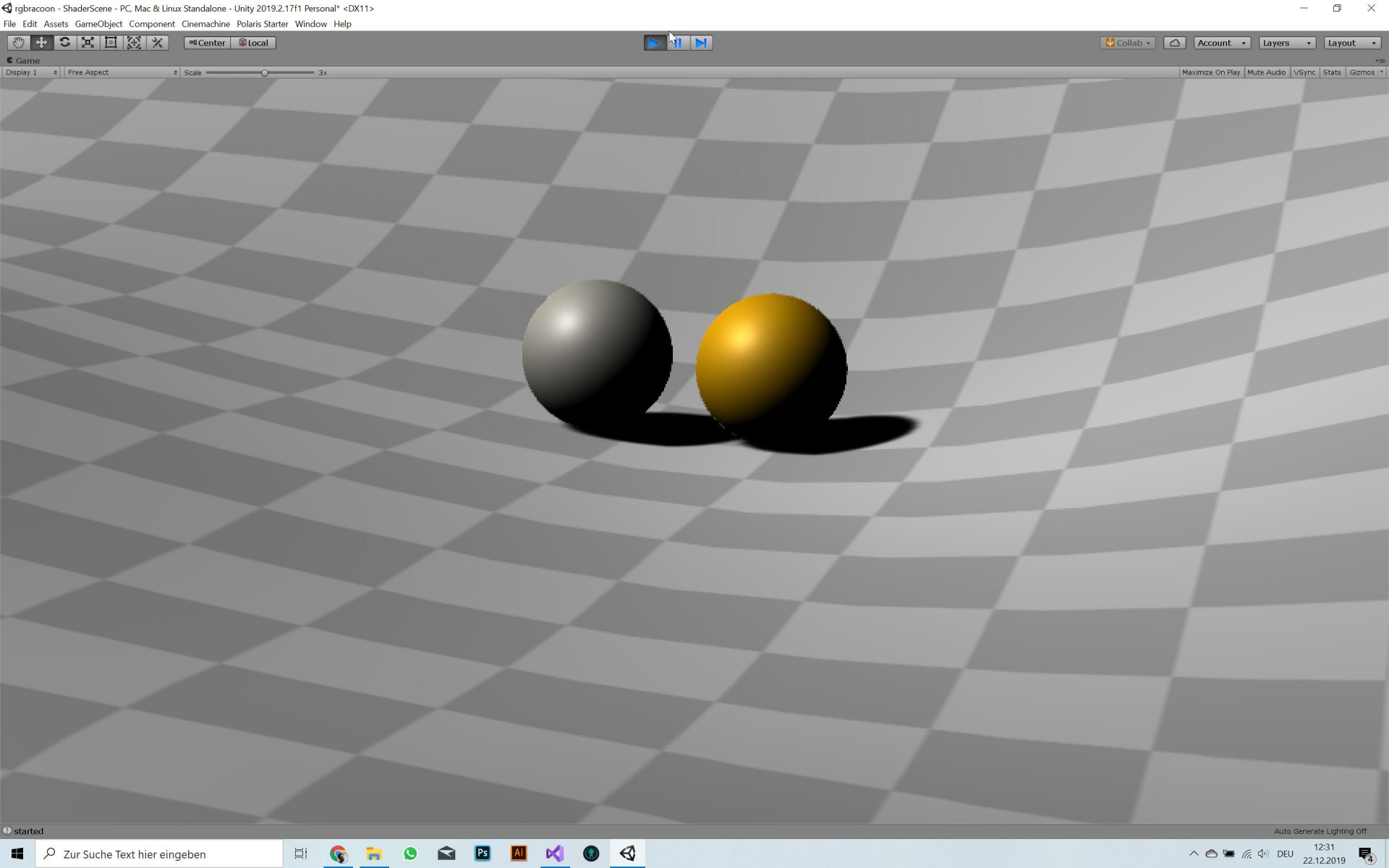
Task: Open File Explorer from taskbar
Action: [374, 854]
